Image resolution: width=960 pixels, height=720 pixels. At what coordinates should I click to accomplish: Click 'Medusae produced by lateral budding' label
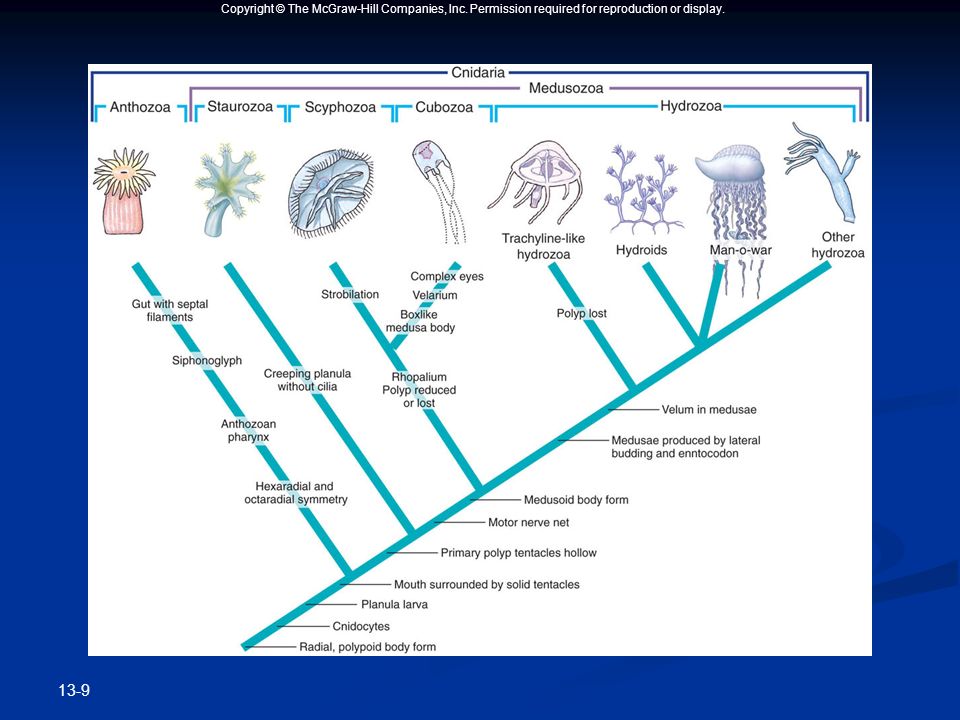click(x=686, y=447)
